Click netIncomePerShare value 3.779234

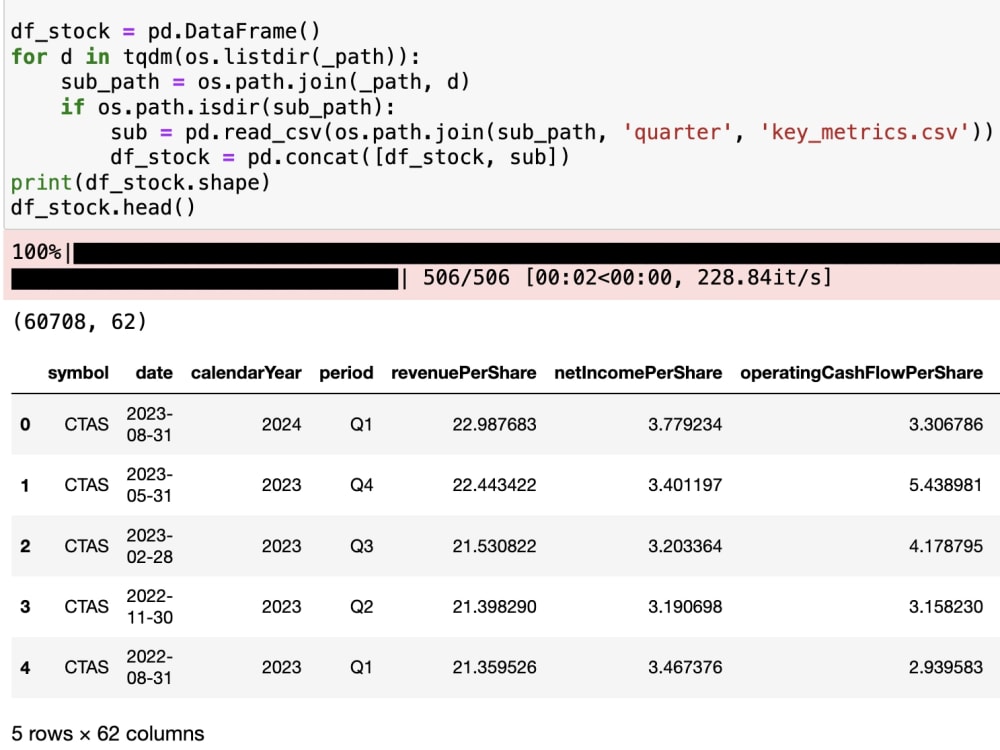pyautogui.click(x=685, y=425)
